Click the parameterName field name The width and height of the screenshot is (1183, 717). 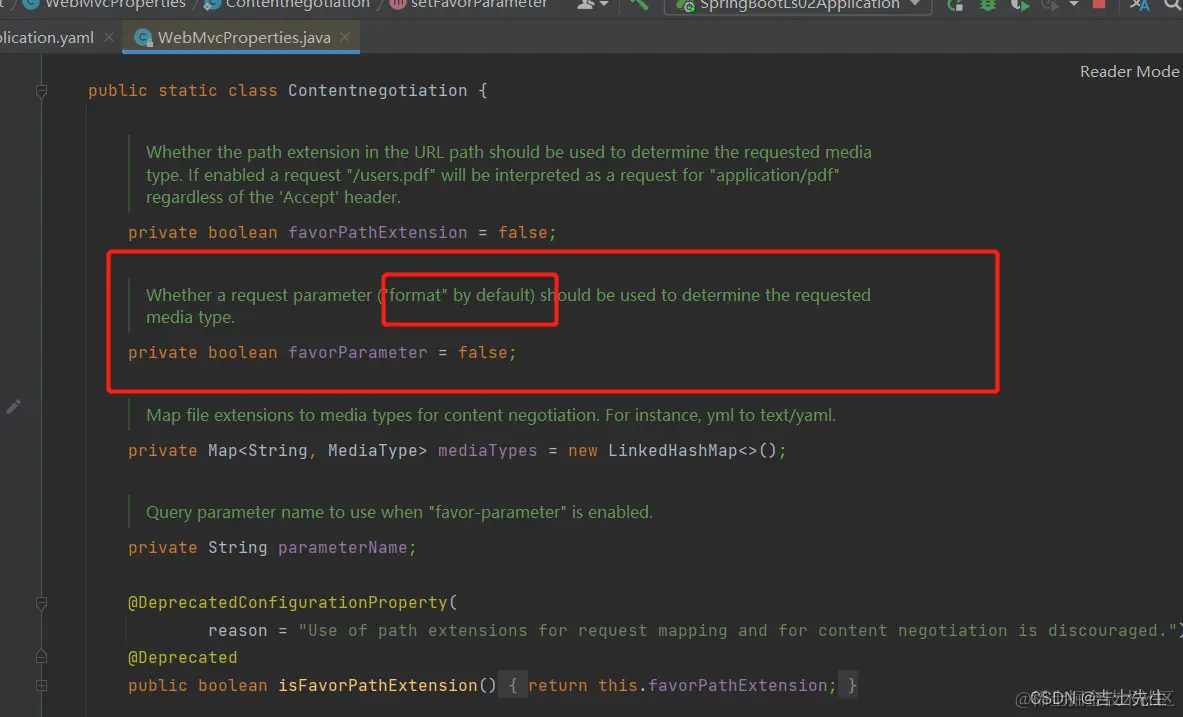[x=342, y=547]
